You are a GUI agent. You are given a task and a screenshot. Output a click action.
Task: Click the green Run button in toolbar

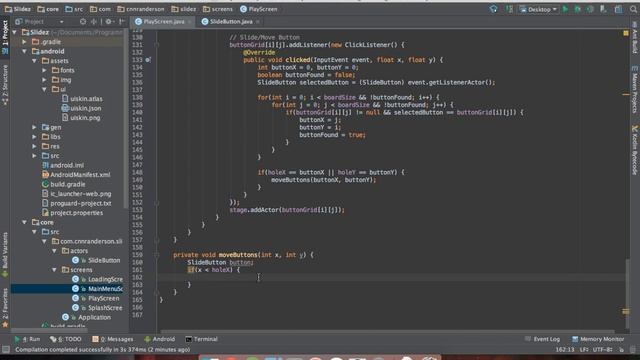pyautogui.click(x=565, y=9)
